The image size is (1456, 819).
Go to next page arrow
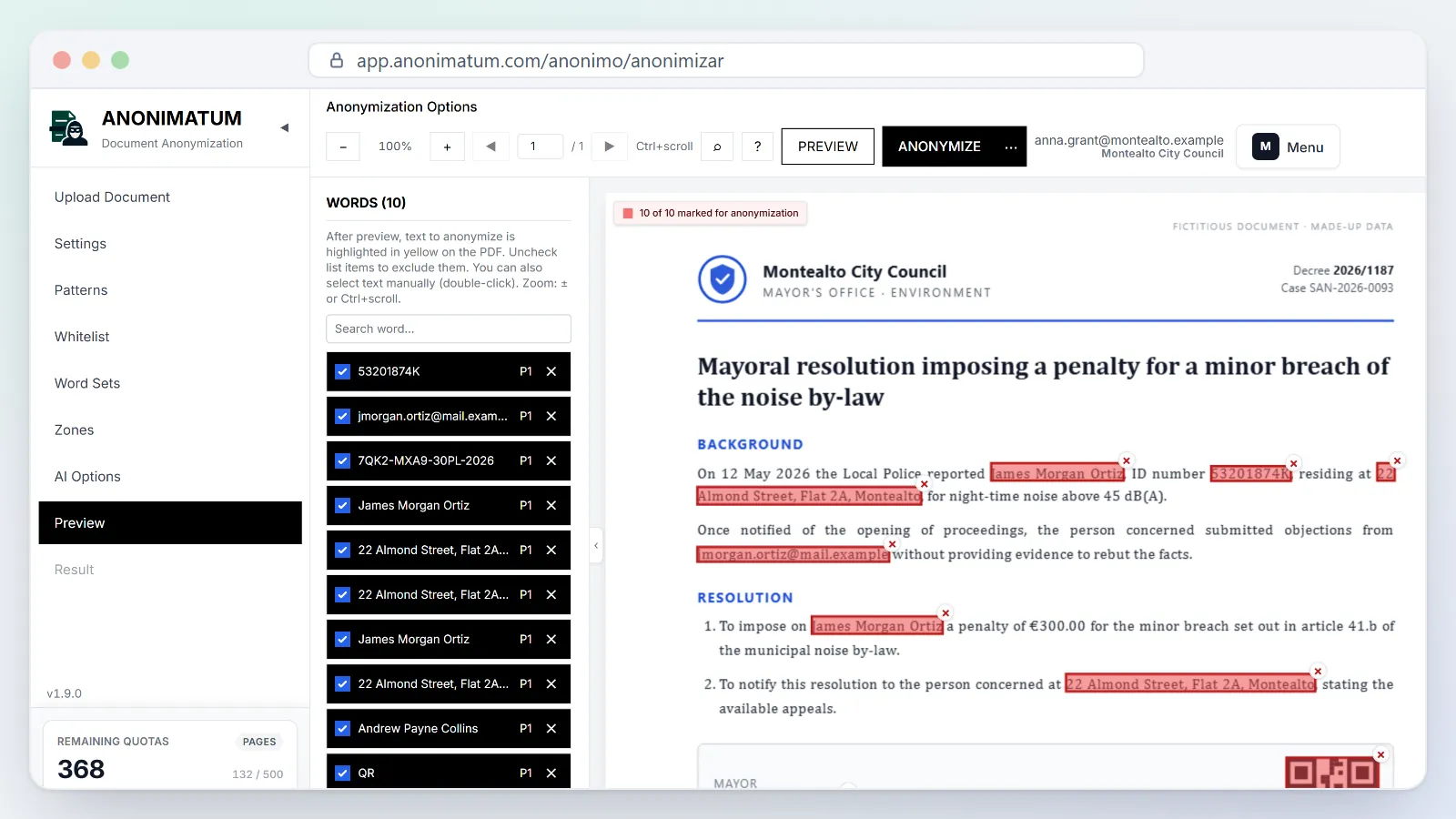click(610, 147)
